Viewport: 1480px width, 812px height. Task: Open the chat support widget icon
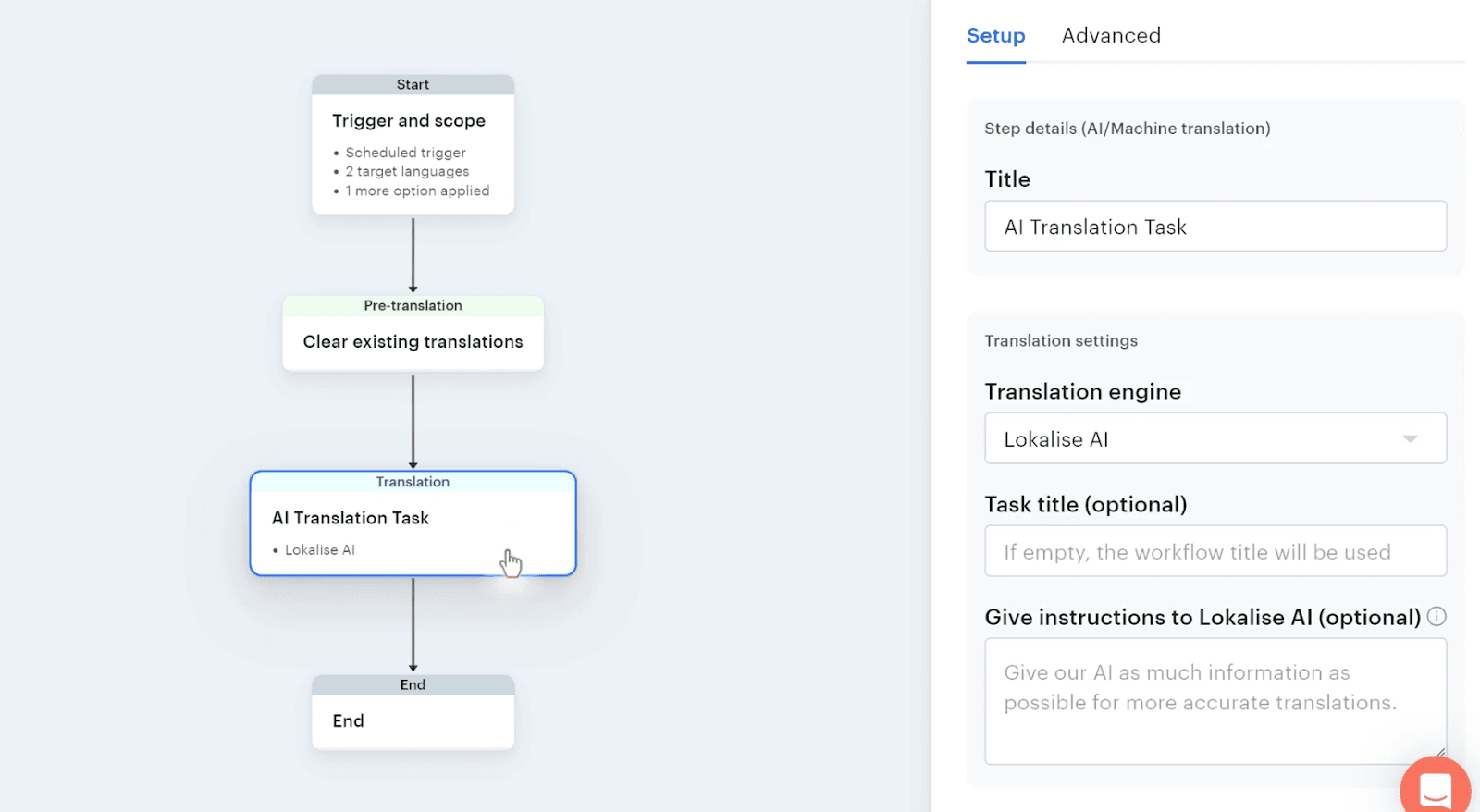pyautogui.click(x=1435, y=788)
